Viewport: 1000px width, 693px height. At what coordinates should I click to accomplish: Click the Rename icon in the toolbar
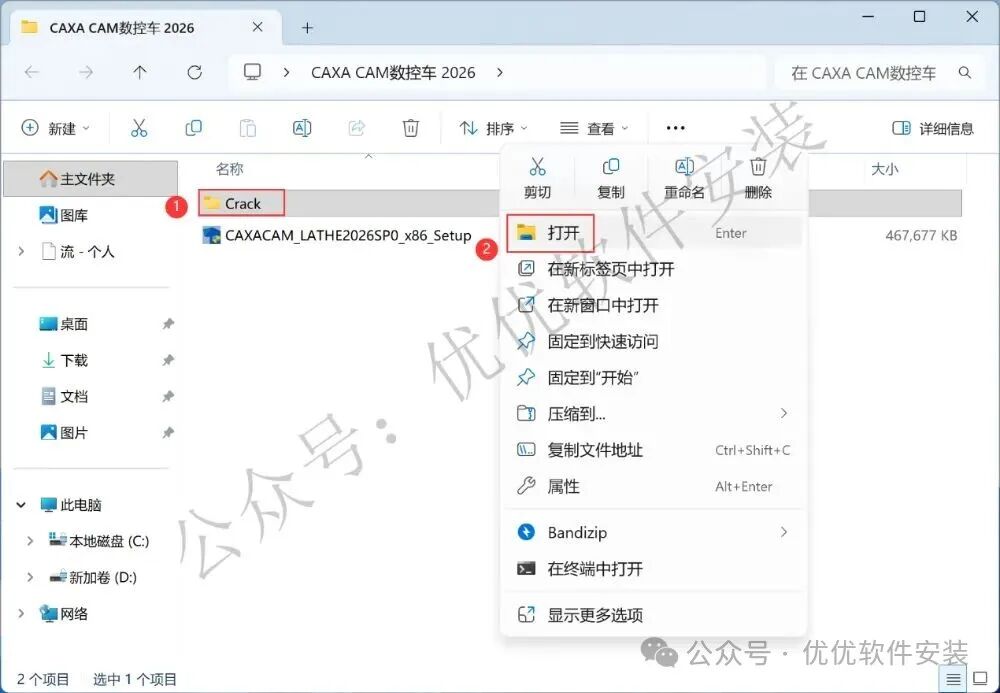pos(302,128)
